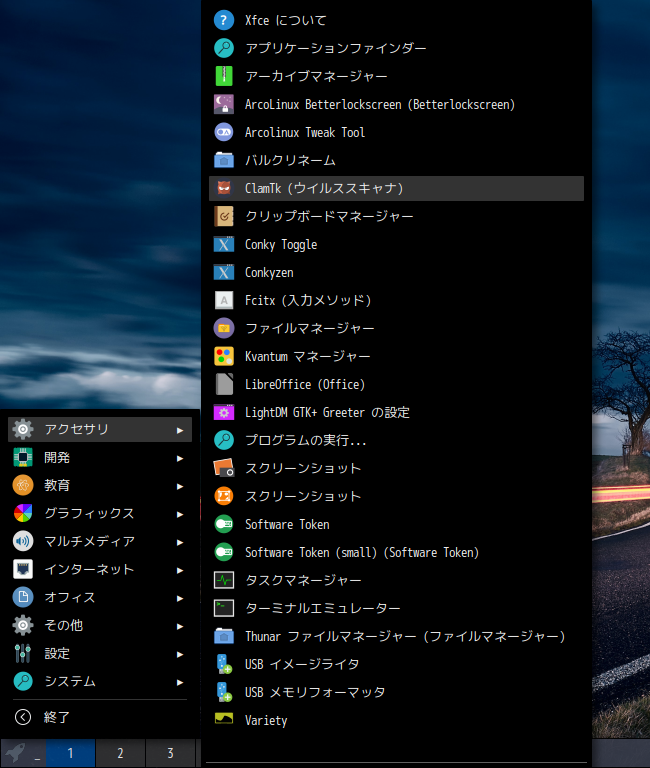Image resolution: width=650 pixels, height=768 pixels.
Task: Launch Xfce について entry text
Action: [286, 20]
